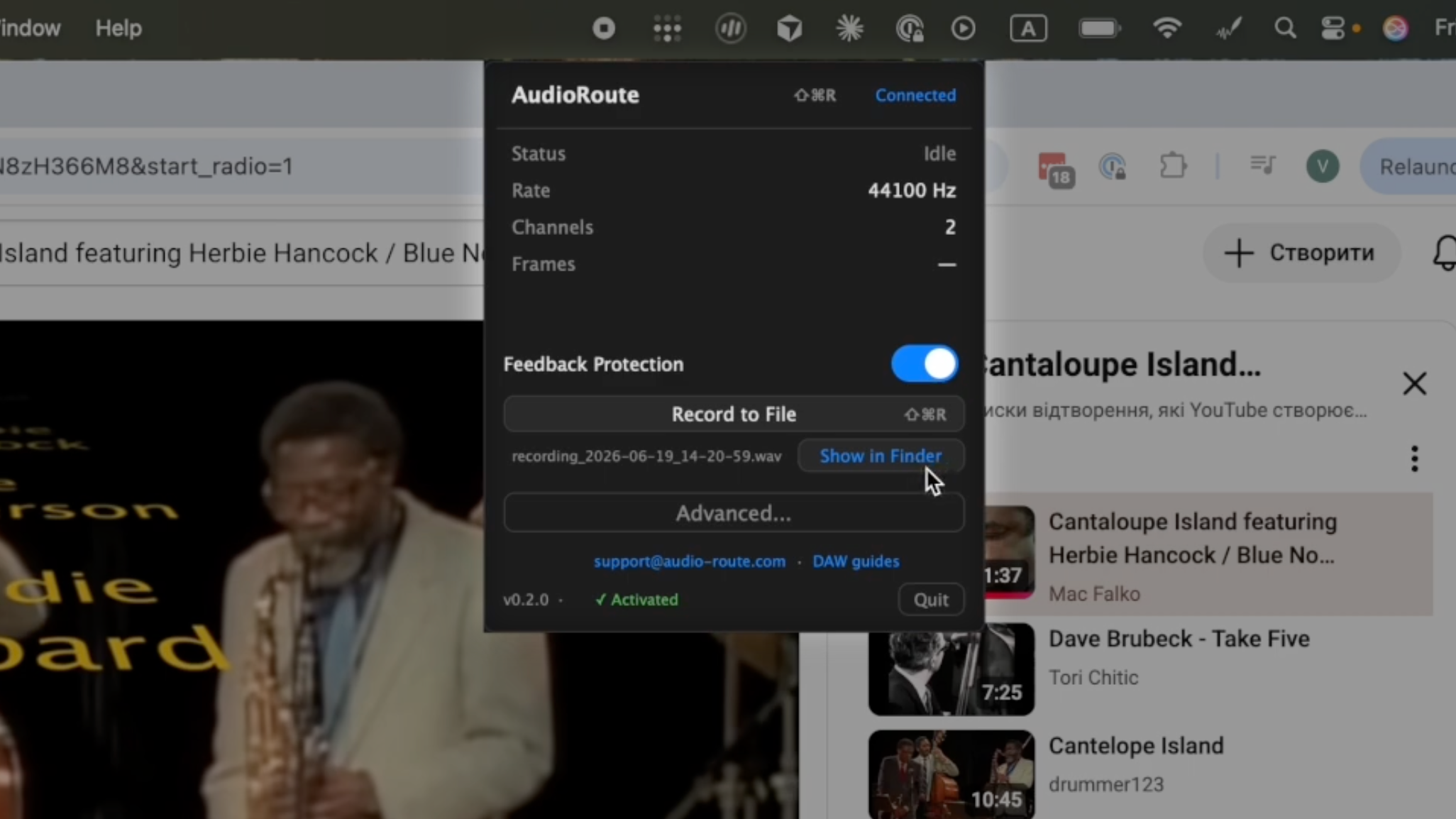Open Control Center icon in menu bar
The width and height of the screenshot is (1456, 819).
point(1333,28)
